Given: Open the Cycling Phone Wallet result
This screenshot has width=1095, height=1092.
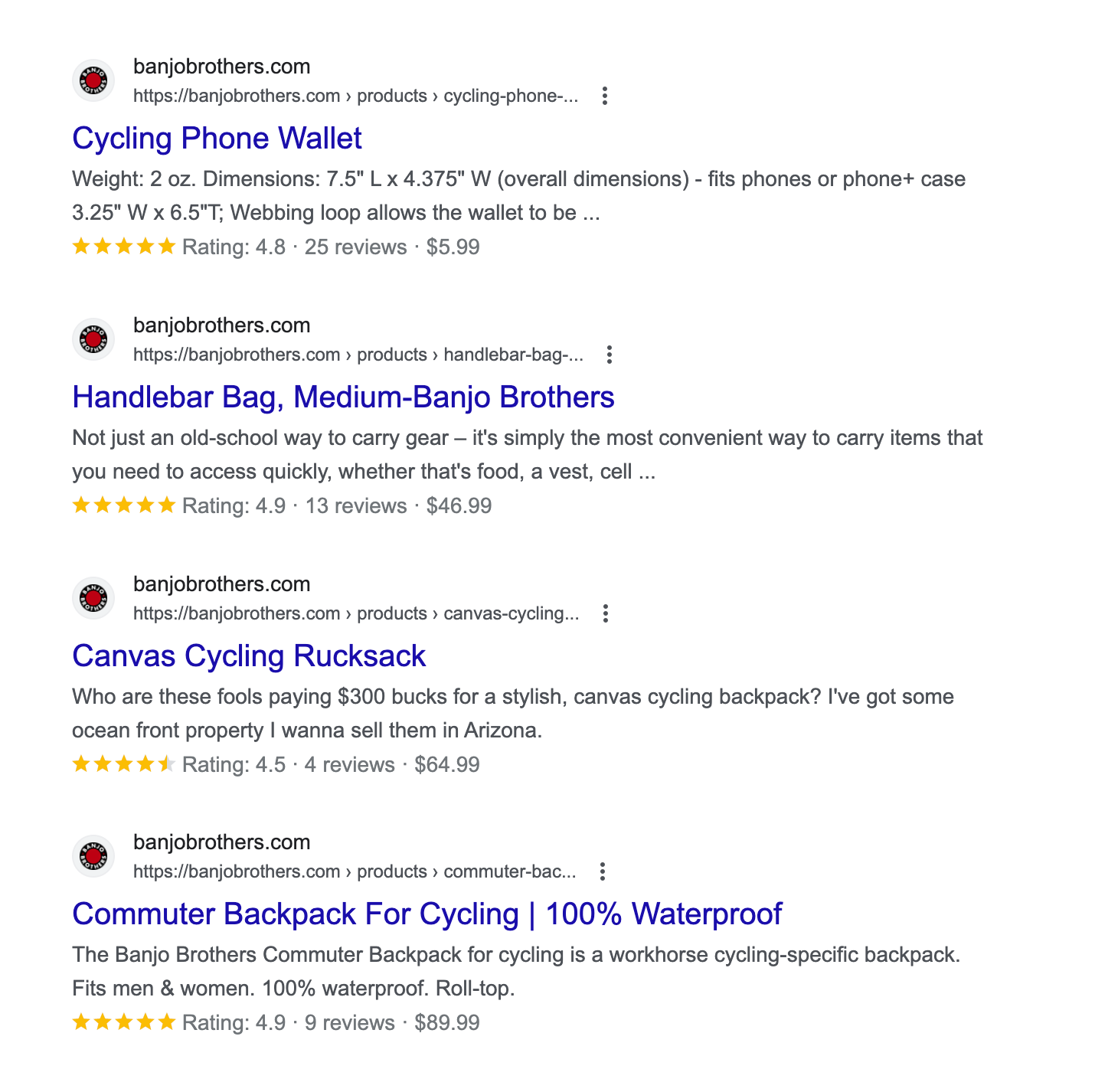Looking at the screenshot, I should [217, 139].
